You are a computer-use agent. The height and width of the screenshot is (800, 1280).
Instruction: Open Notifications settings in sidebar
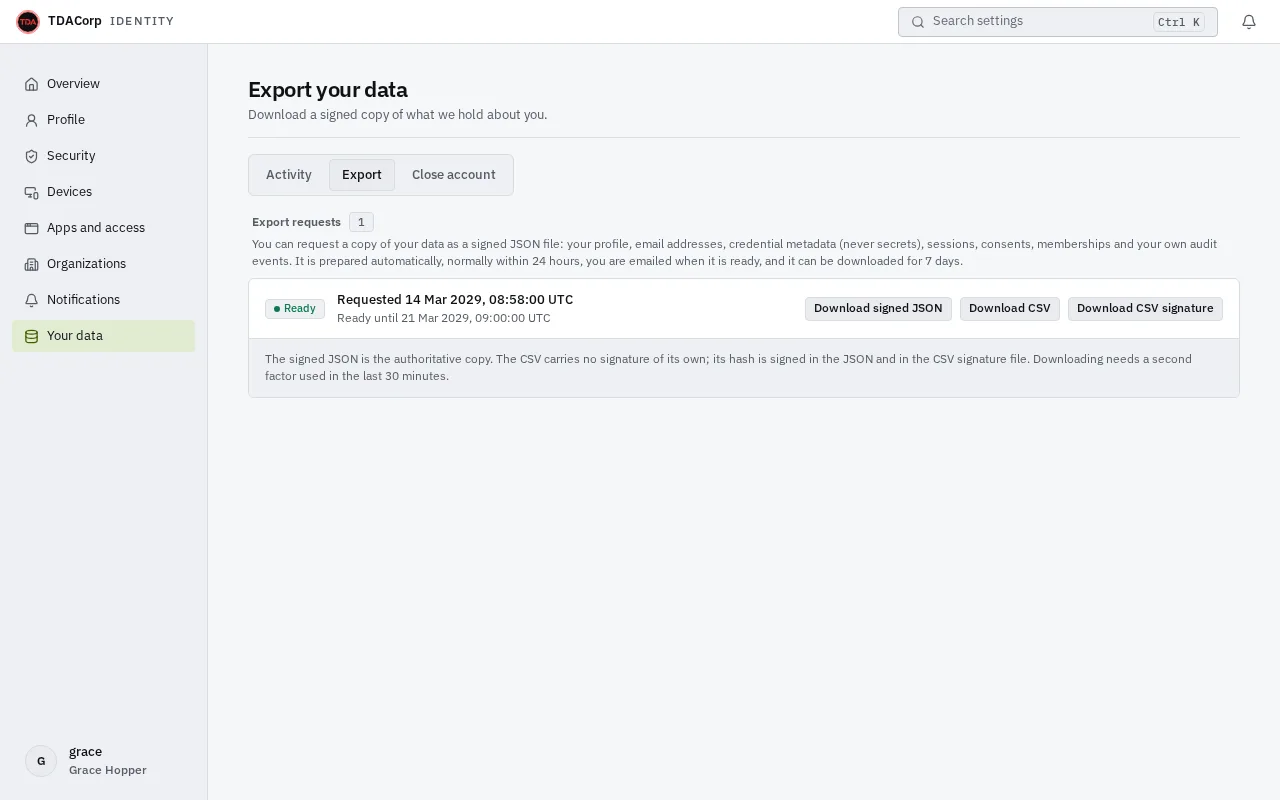coord(104,300)
